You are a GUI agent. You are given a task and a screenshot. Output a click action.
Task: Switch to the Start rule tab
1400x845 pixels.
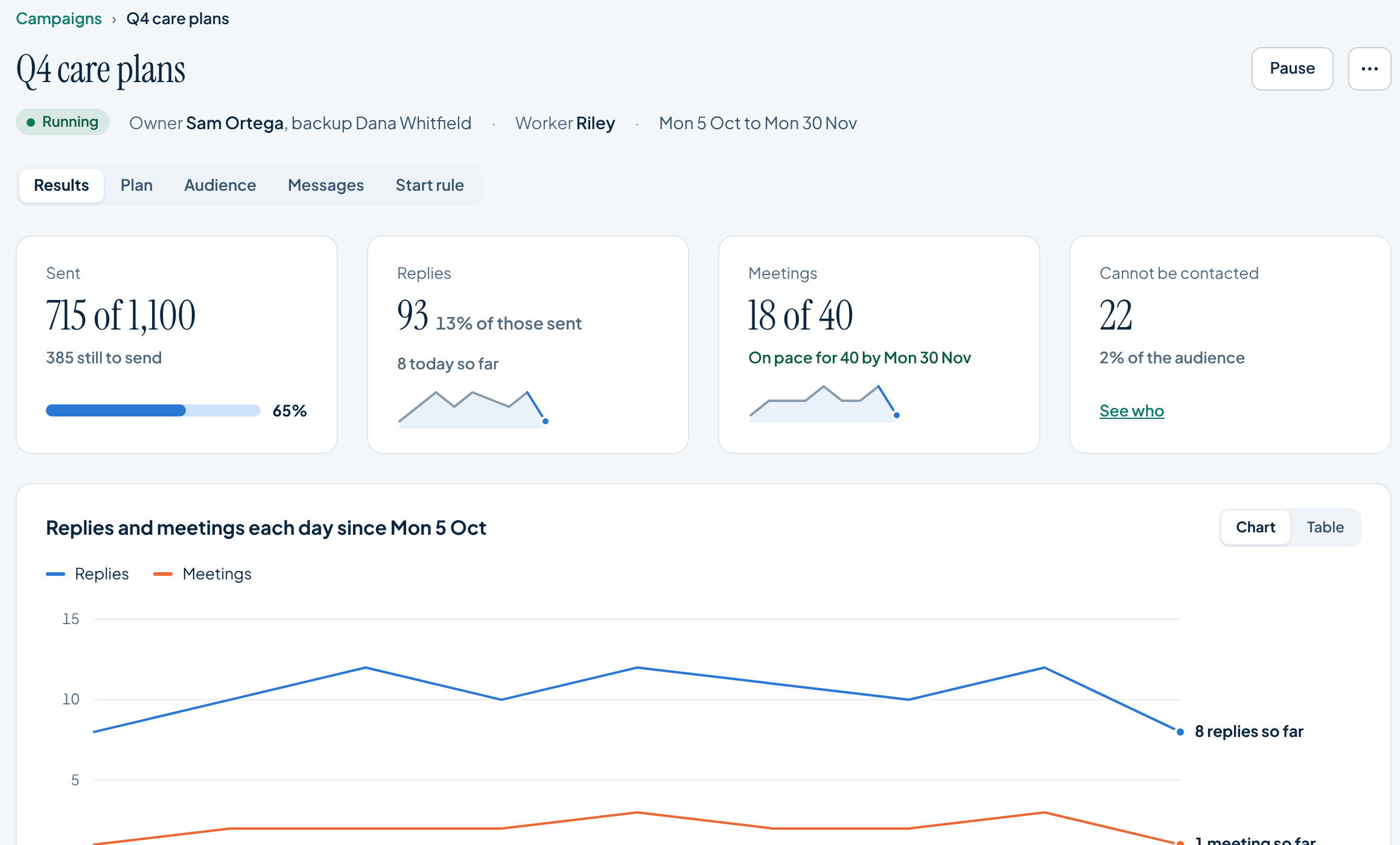point(430,185)
